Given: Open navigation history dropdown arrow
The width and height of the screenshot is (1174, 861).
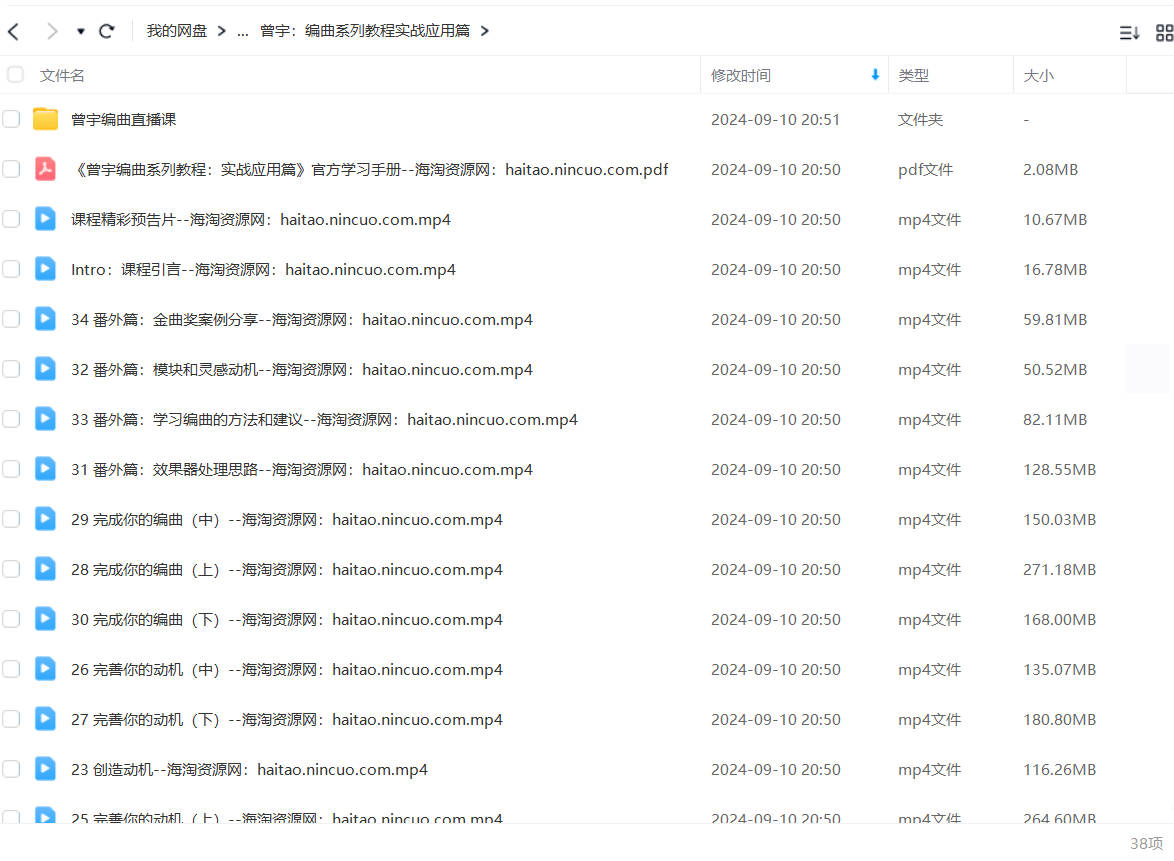Looking at the screenshot, I should click(x=80, y=31).
